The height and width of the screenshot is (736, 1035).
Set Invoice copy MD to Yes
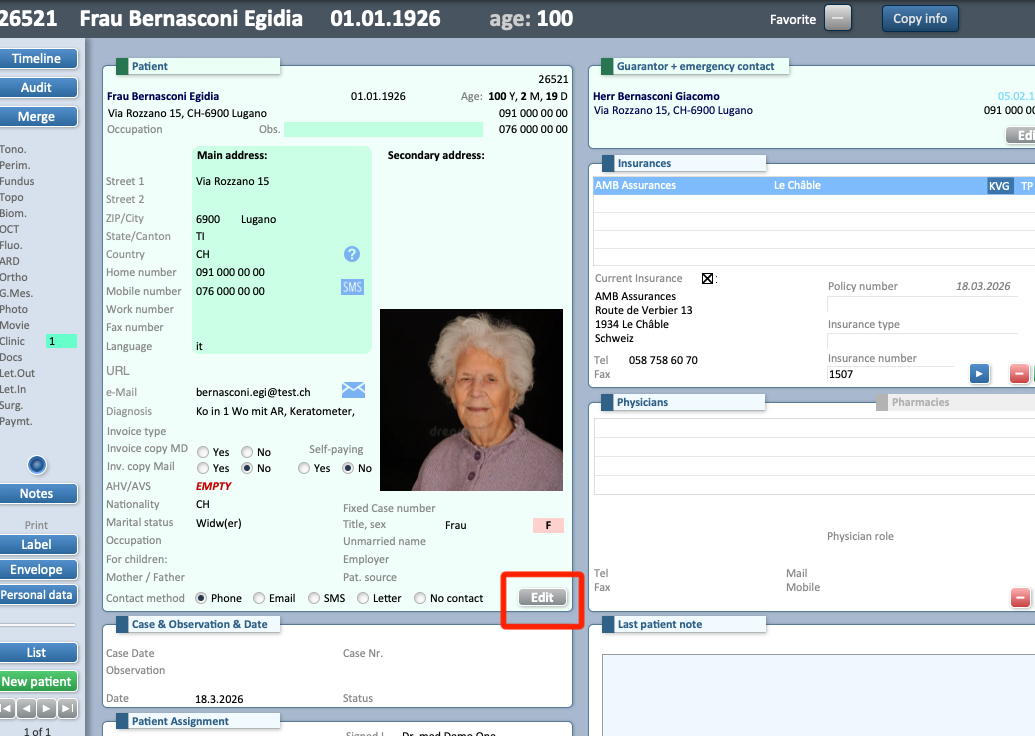[203, 452]
